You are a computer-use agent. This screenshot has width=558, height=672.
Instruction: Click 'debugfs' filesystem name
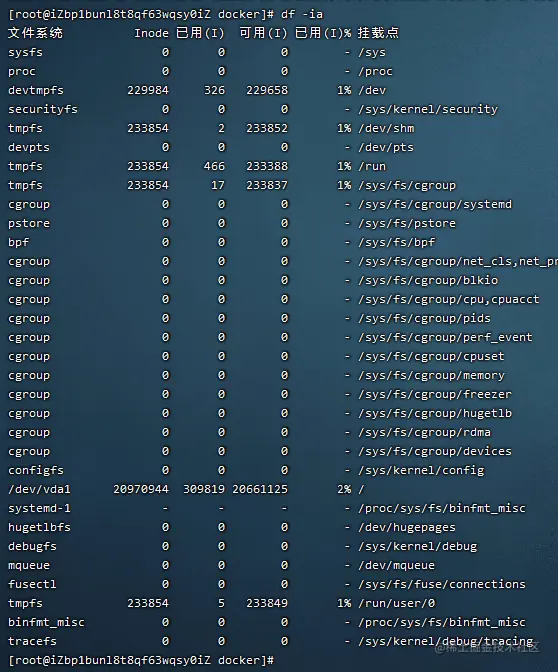pos(32,546)
